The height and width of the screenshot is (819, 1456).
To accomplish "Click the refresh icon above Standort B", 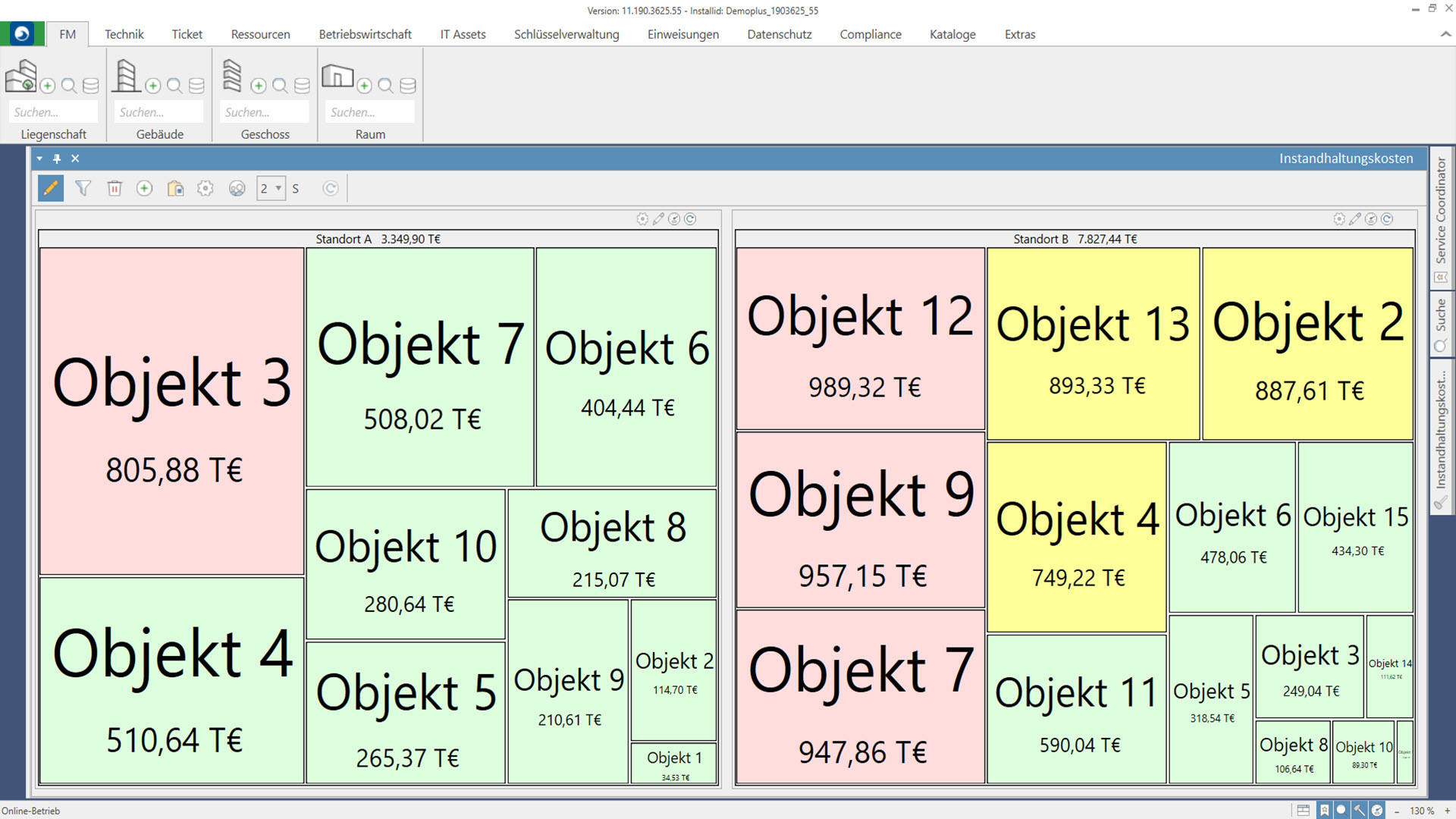I will tap(1387, 219).
